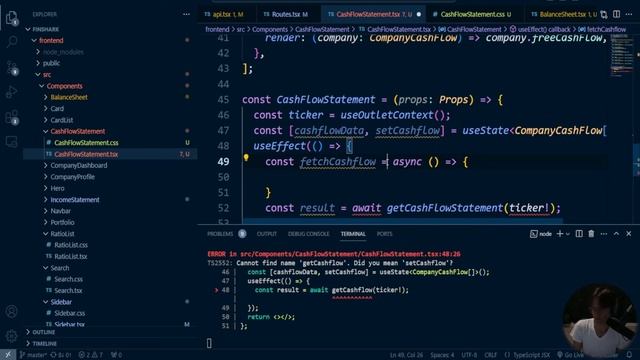Select the node terminal shell label

click(x=541, y=234)
